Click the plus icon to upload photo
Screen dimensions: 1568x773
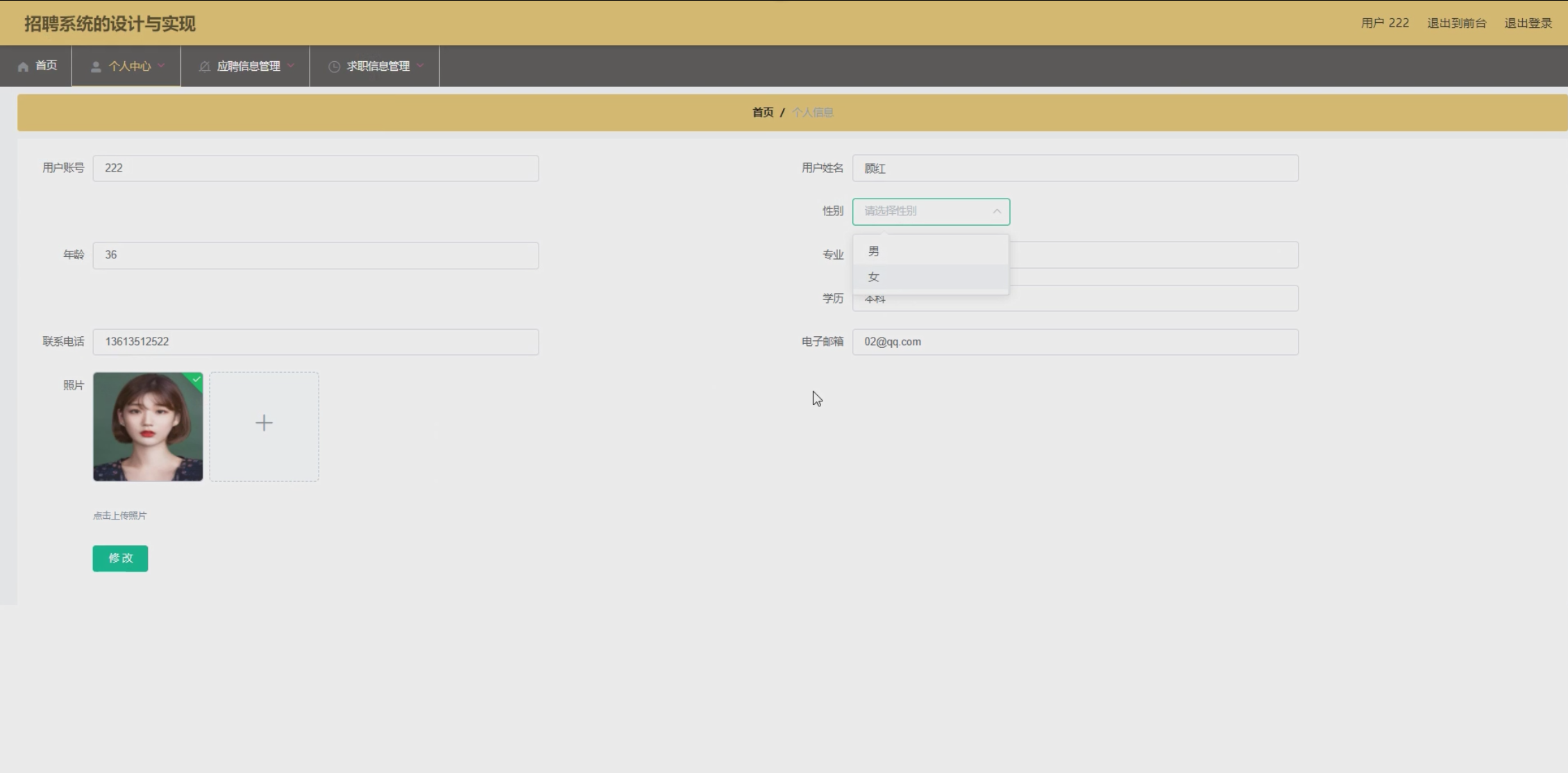click(x=264, y=423)
